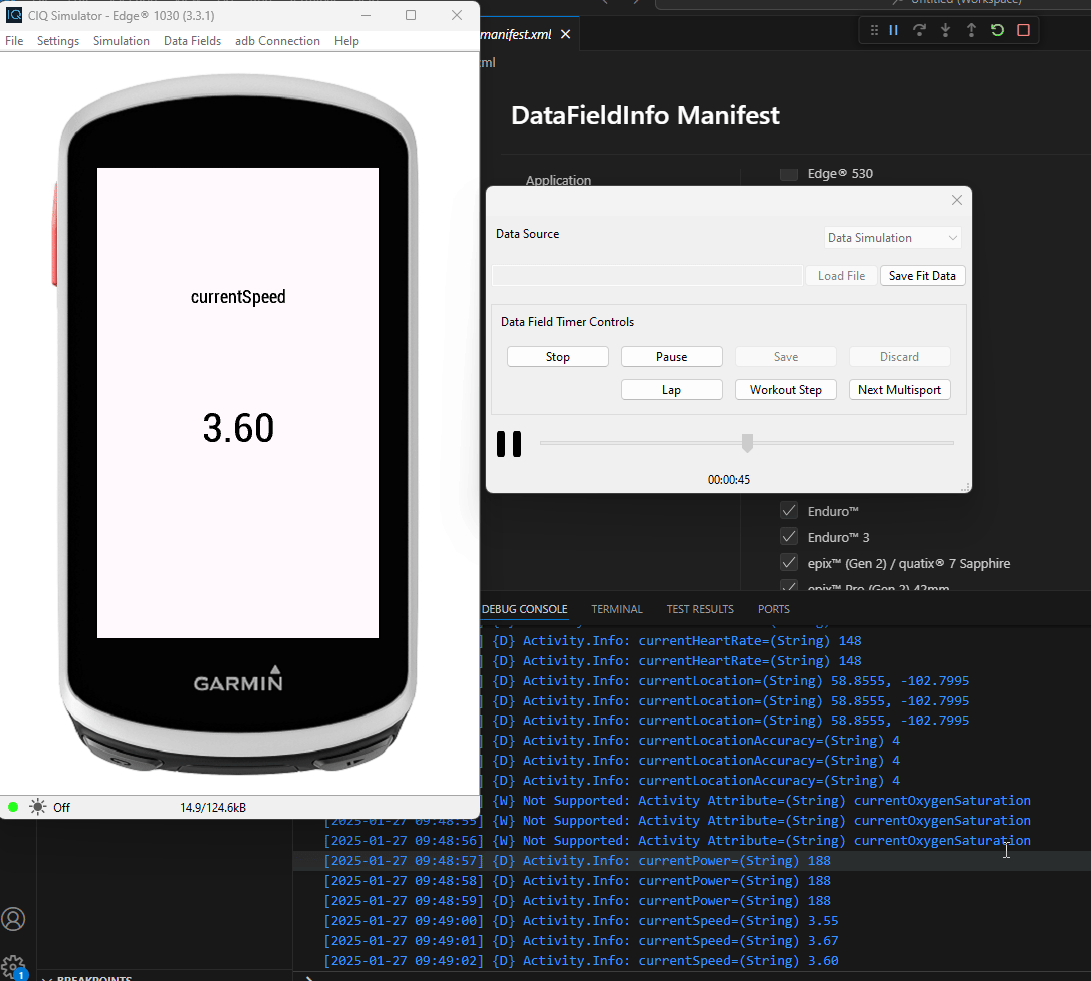Screen dimensions: 1091x981
Task: Stop debugging with the red square icon
Action: 1024,30
